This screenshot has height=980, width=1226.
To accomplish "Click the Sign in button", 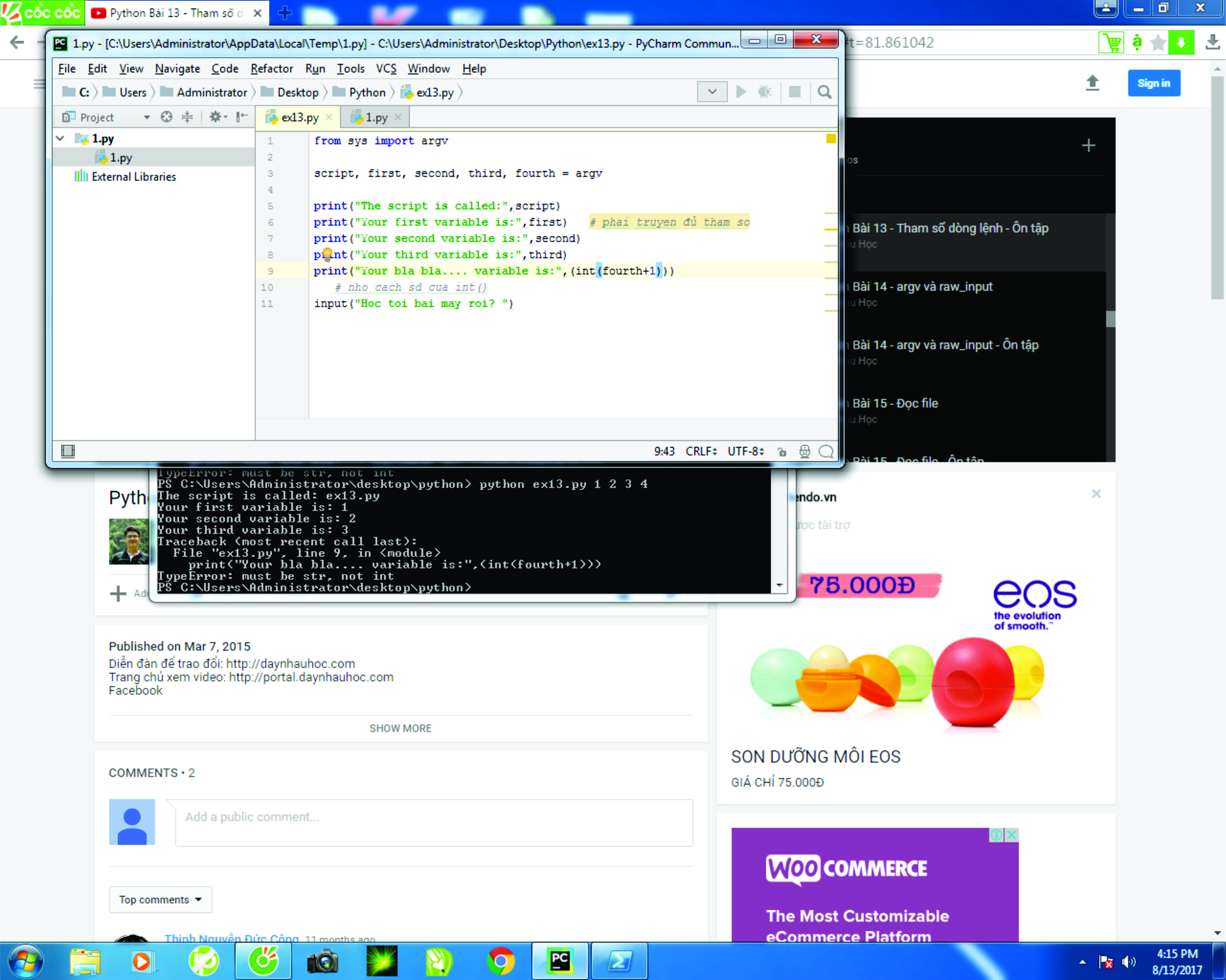I will click(x=1153, y=83).
